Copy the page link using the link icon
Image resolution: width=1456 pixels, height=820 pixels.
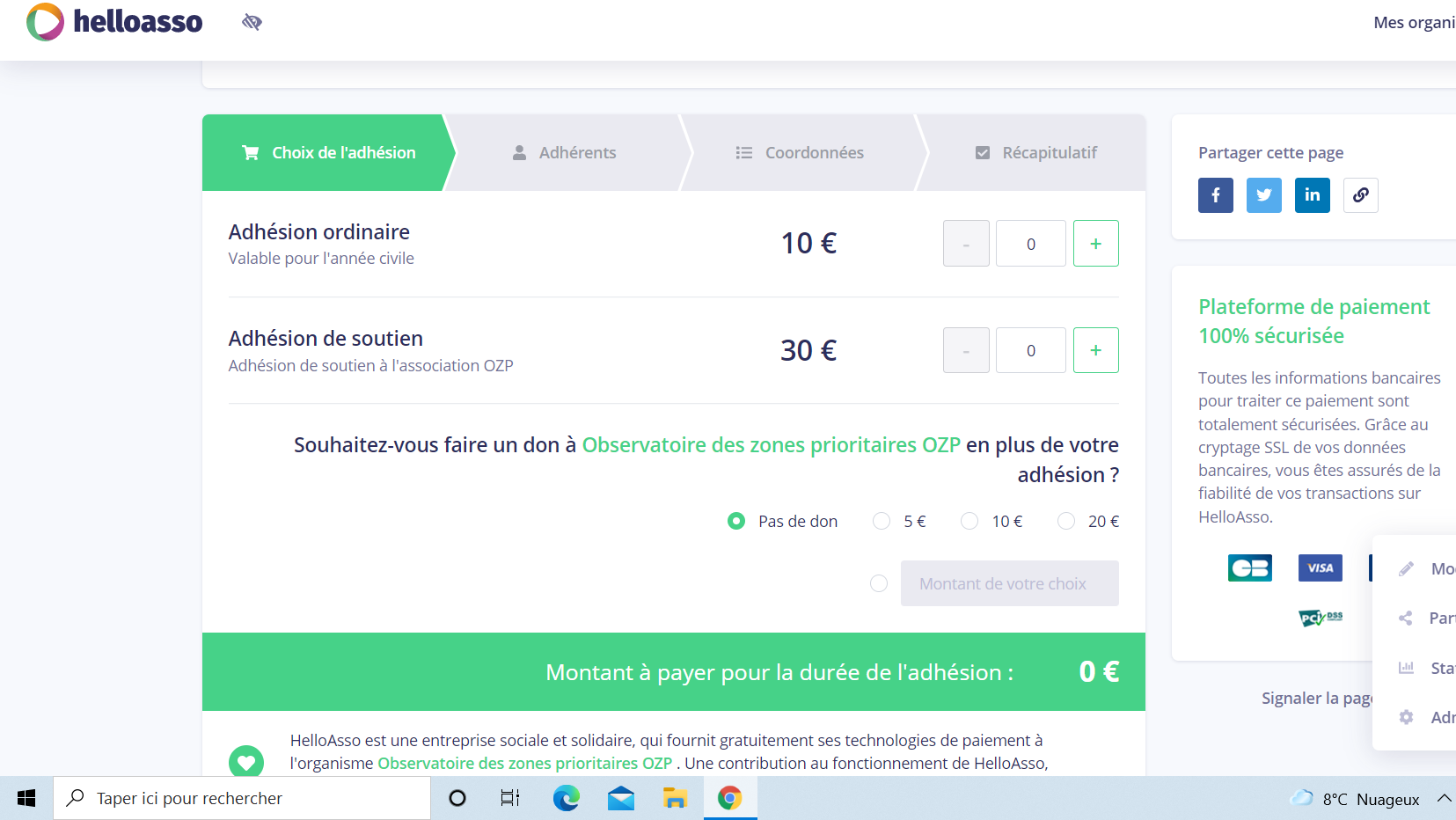point(1360,194)
